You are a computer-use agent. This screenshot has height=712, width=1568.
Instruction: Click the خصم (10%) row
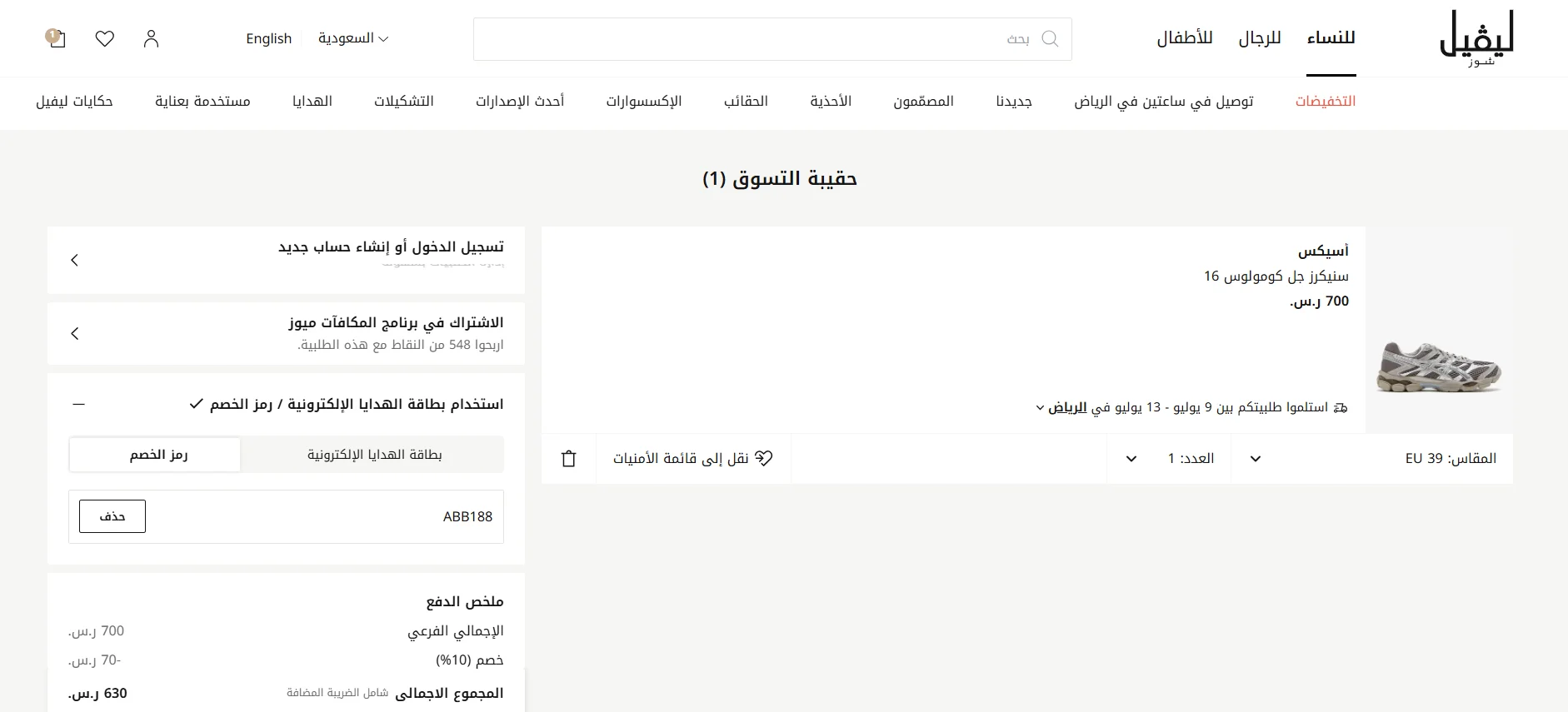[x=286, y=660]
